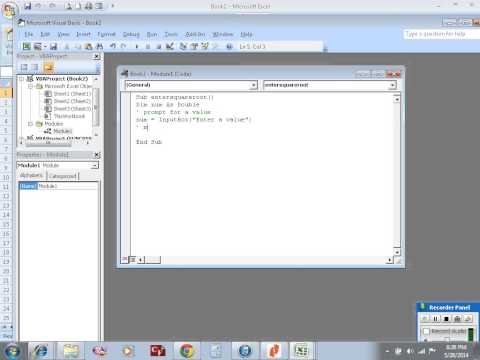Click the Break pause toolbar icon
Screen dimensions: 480x360
tap(148, 46)
